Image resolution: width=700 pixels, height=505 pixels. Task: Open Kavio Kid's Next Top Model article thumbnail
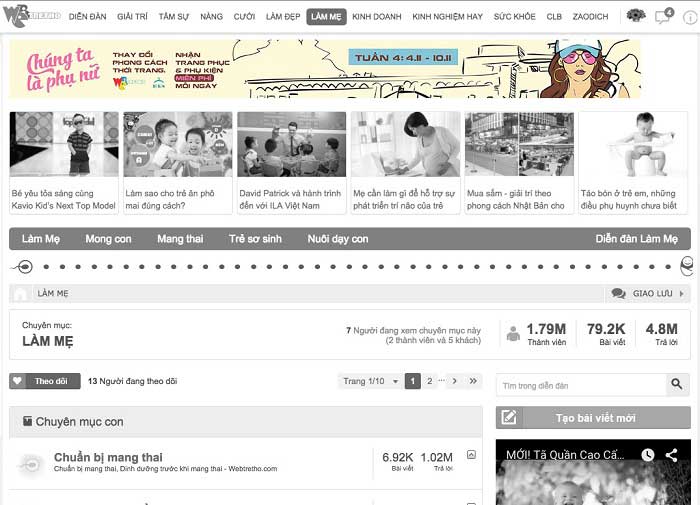[64, 144]
